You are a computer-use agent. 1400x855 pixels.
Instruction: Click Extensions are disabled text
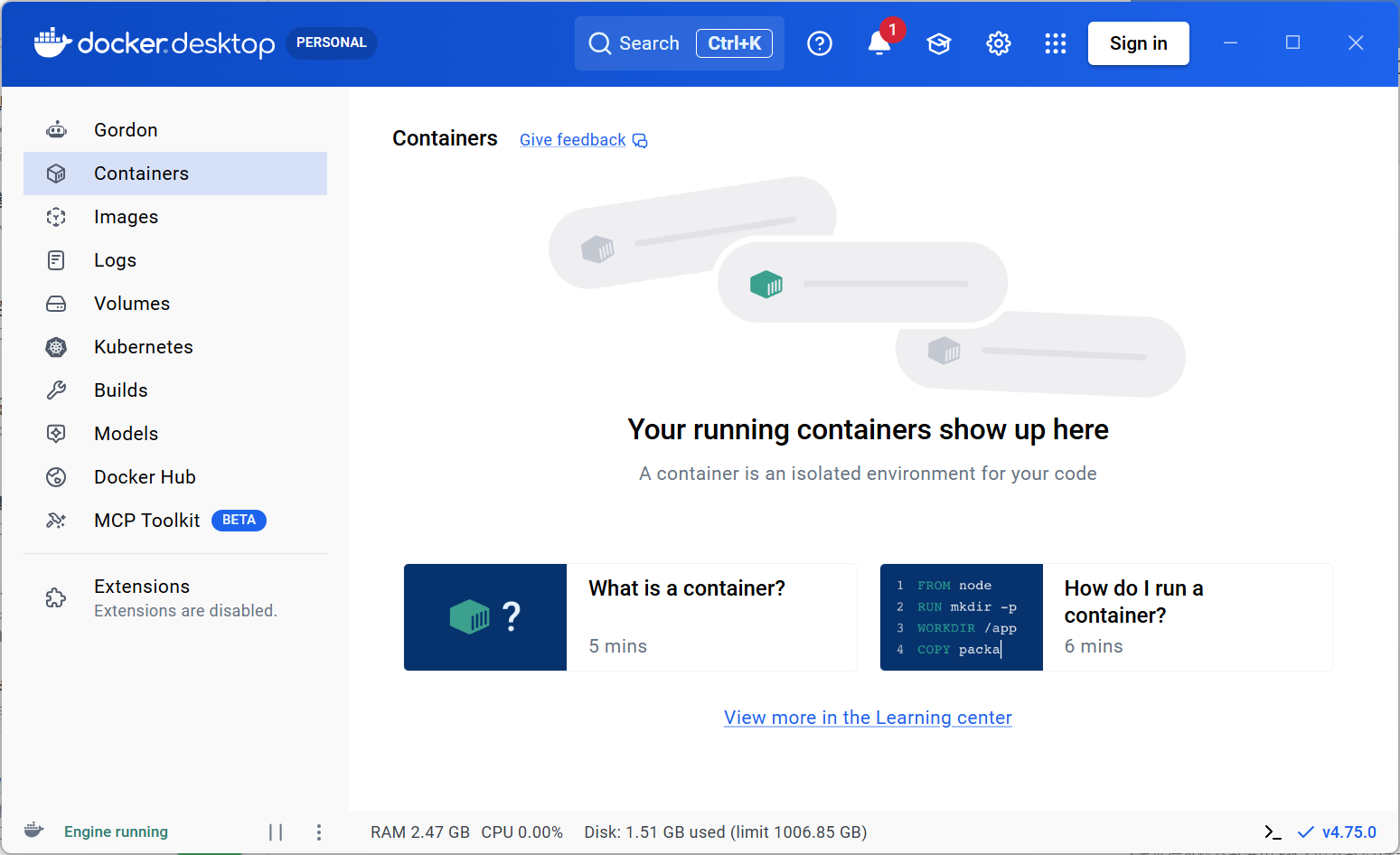(185, 611)
